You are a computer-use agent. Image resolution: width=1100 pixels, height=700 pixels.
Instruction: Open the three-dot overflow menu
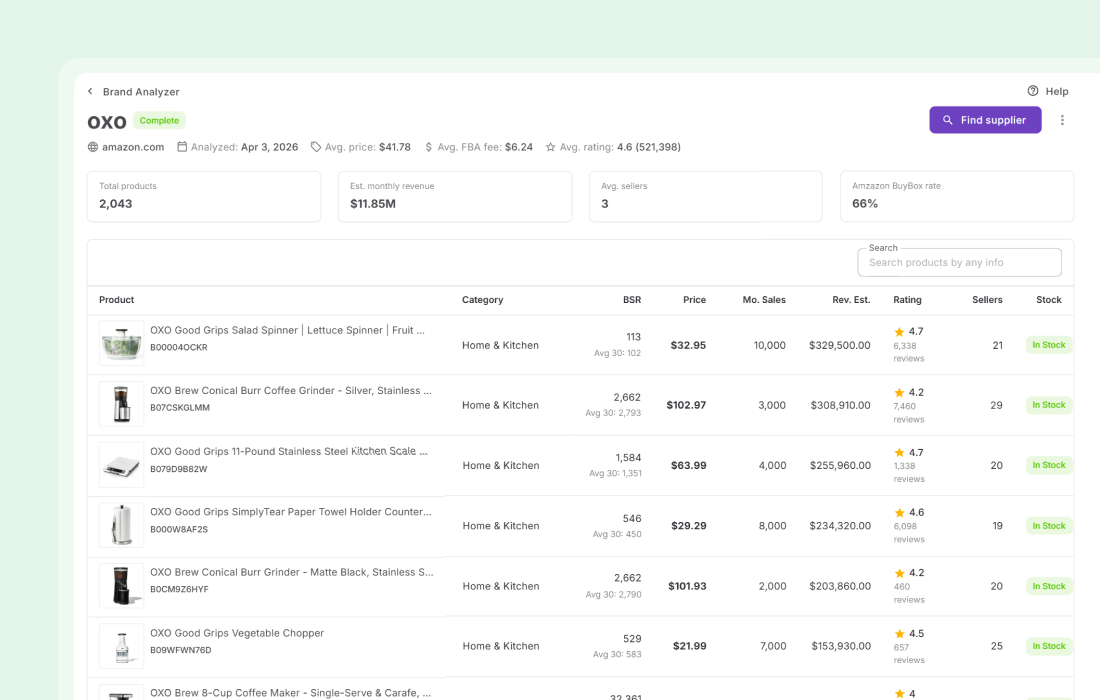(1062, 120)
